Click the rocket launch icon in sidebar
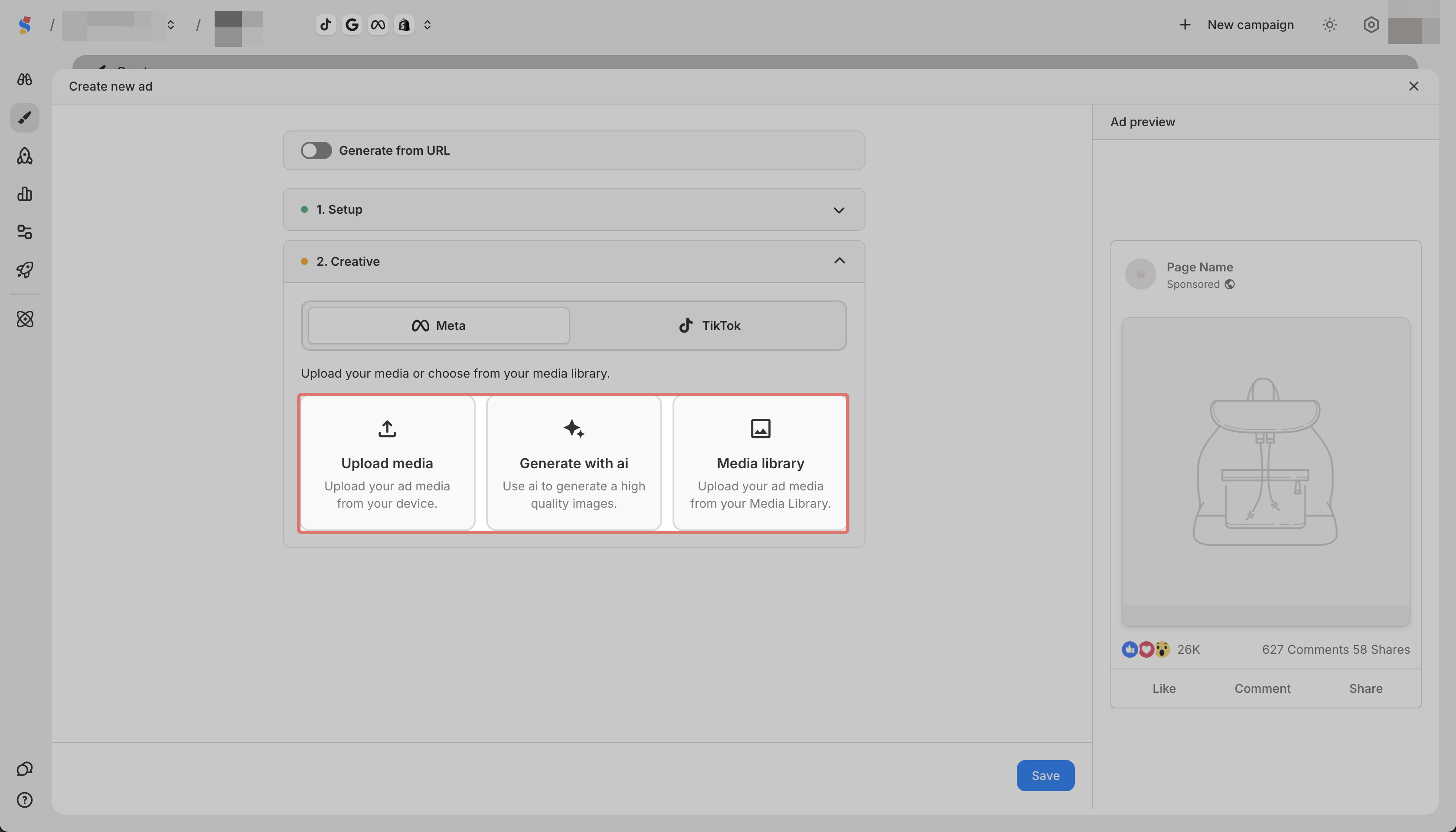Image resolution: width=1456 pixels, height=832 pixels. 25,270
